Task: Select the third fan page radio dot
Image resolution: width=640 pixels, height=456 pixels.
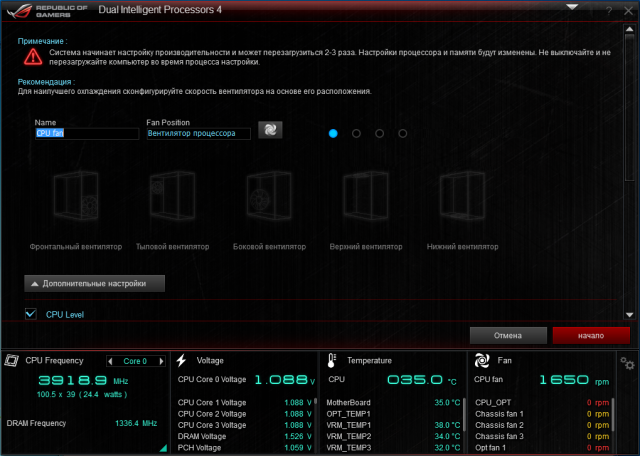Action: [x=380, y=133]
